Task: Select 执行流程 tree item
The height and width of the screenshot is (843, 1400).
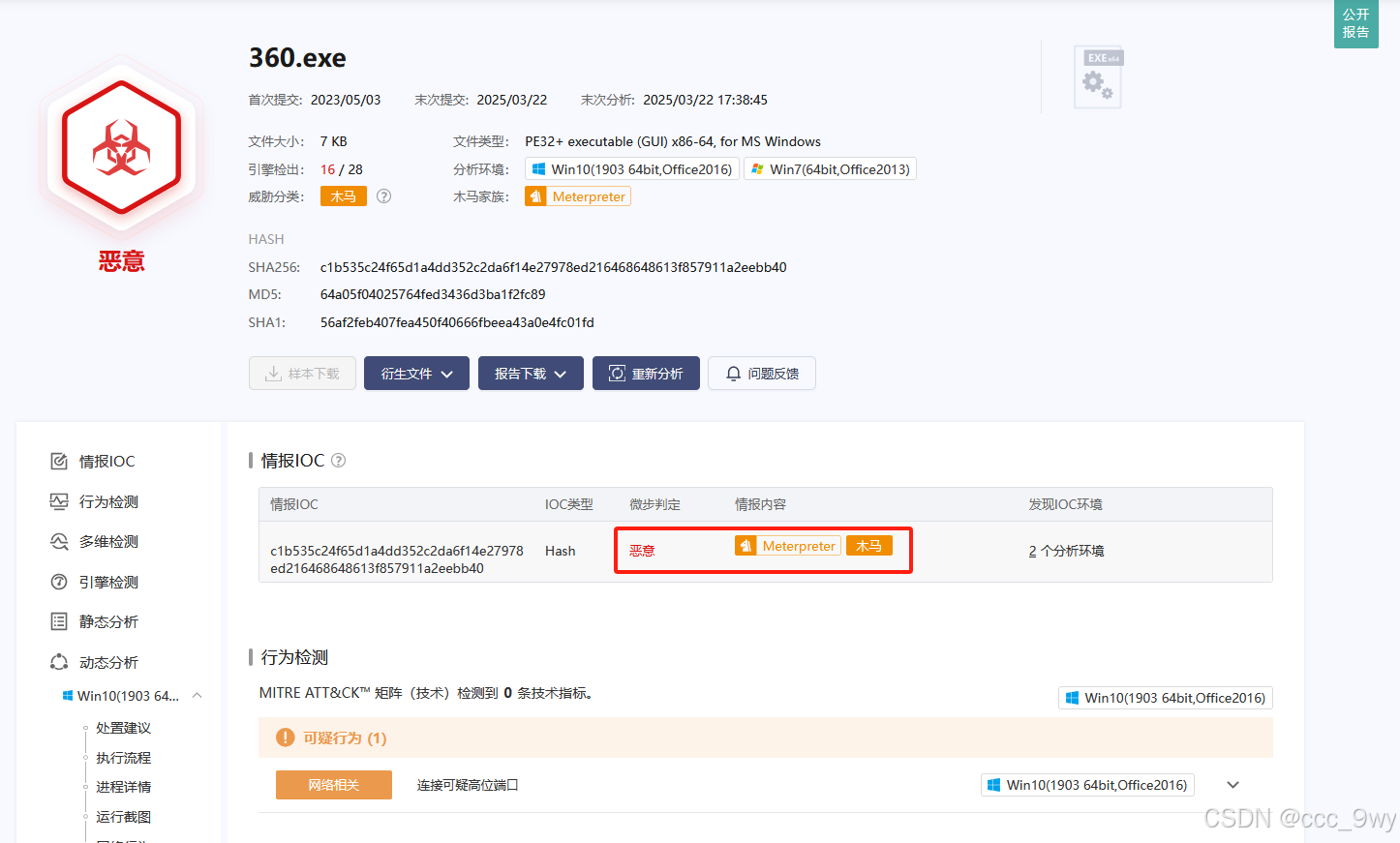Action: (123, 758)
